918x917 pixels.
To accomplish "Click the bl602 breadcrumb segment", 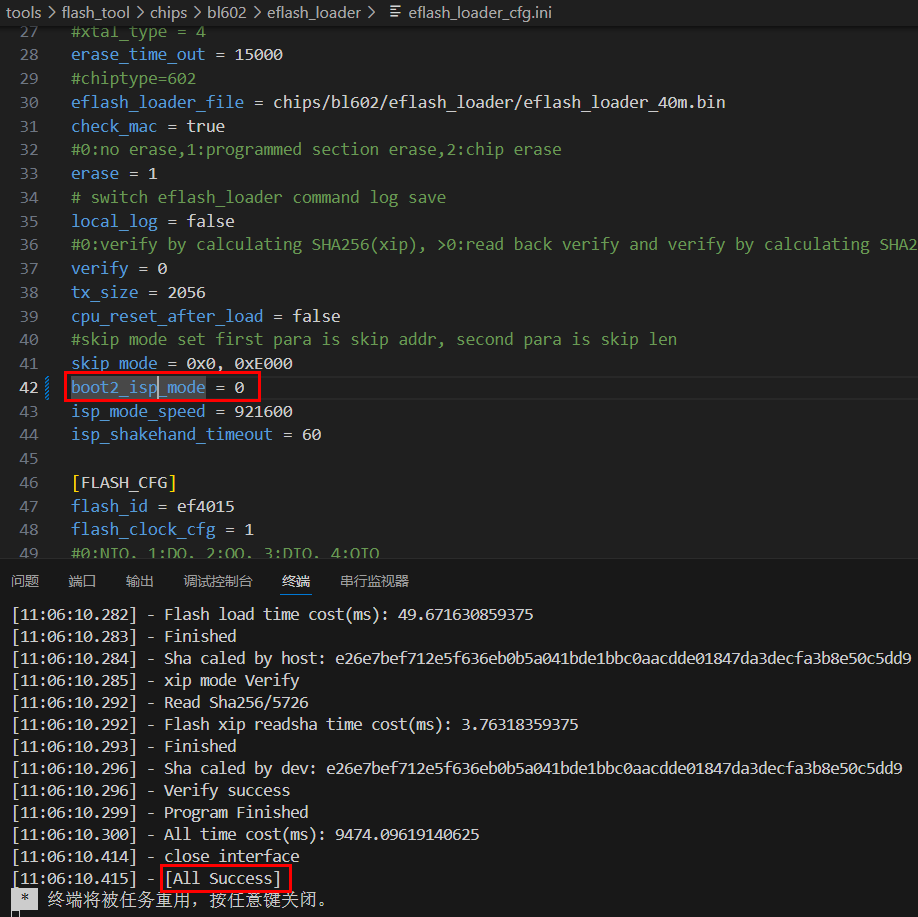I will [x=227, y=12].
